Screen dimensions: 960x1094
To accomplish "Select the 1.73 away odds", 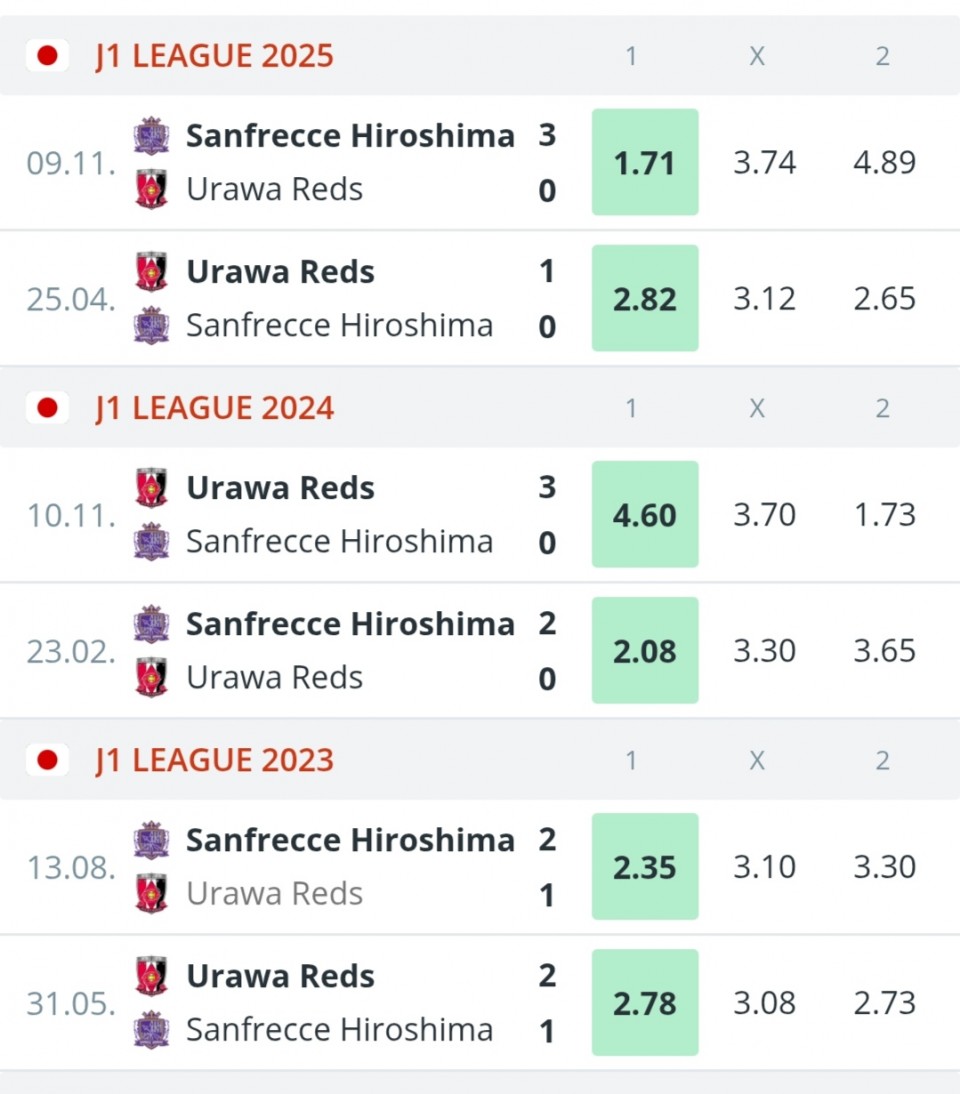I will tap(884, 515).
